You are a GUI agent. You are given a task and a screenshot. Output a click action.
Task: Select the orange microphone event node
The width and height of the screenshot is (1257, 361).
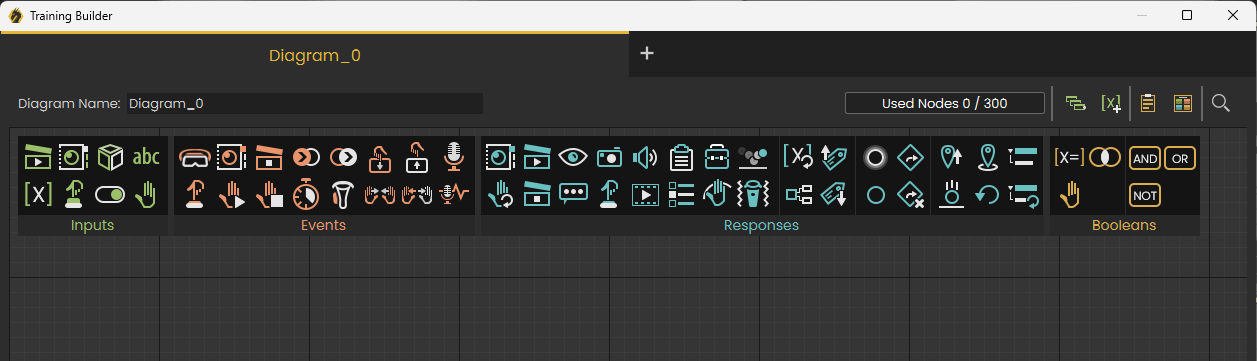pyautogui.click(x=454, y=157)
